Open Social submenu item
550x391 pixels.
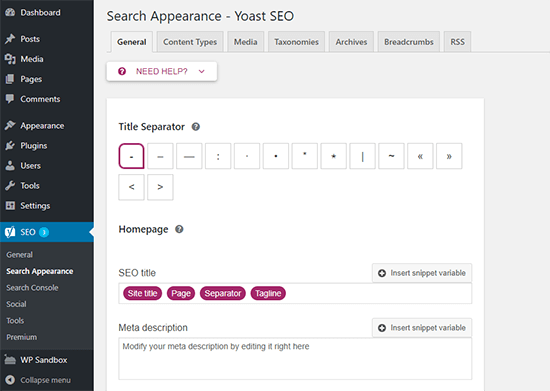16,304
